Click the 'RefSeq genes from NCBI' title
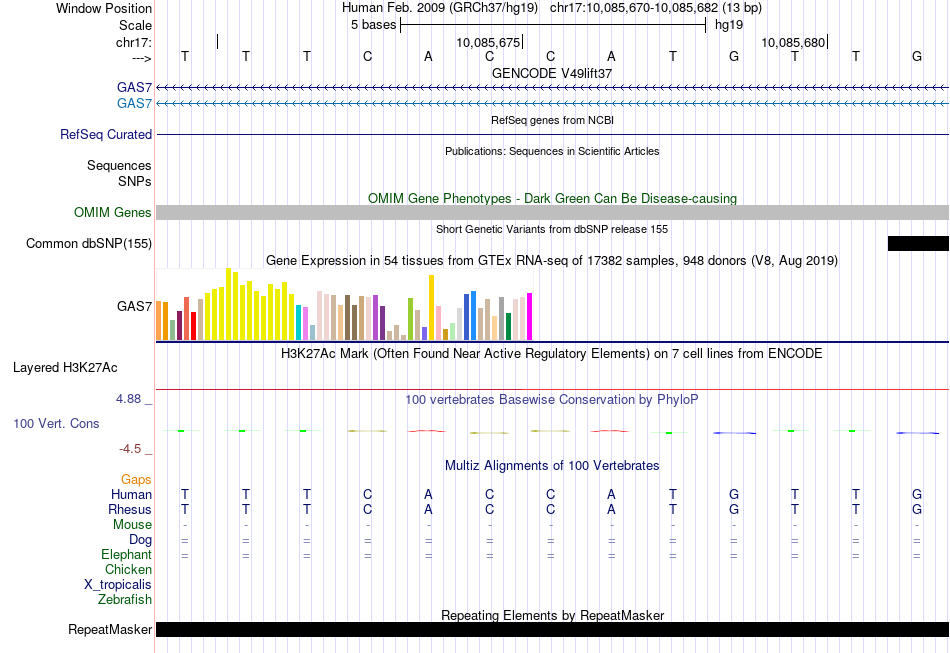950x653 pixels. [x=552, y=120]
